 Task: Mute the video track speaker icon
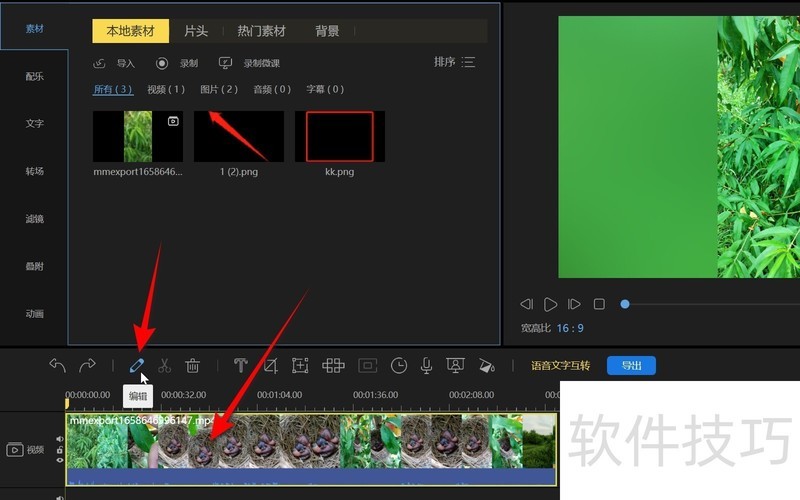[x=59, y=441]
